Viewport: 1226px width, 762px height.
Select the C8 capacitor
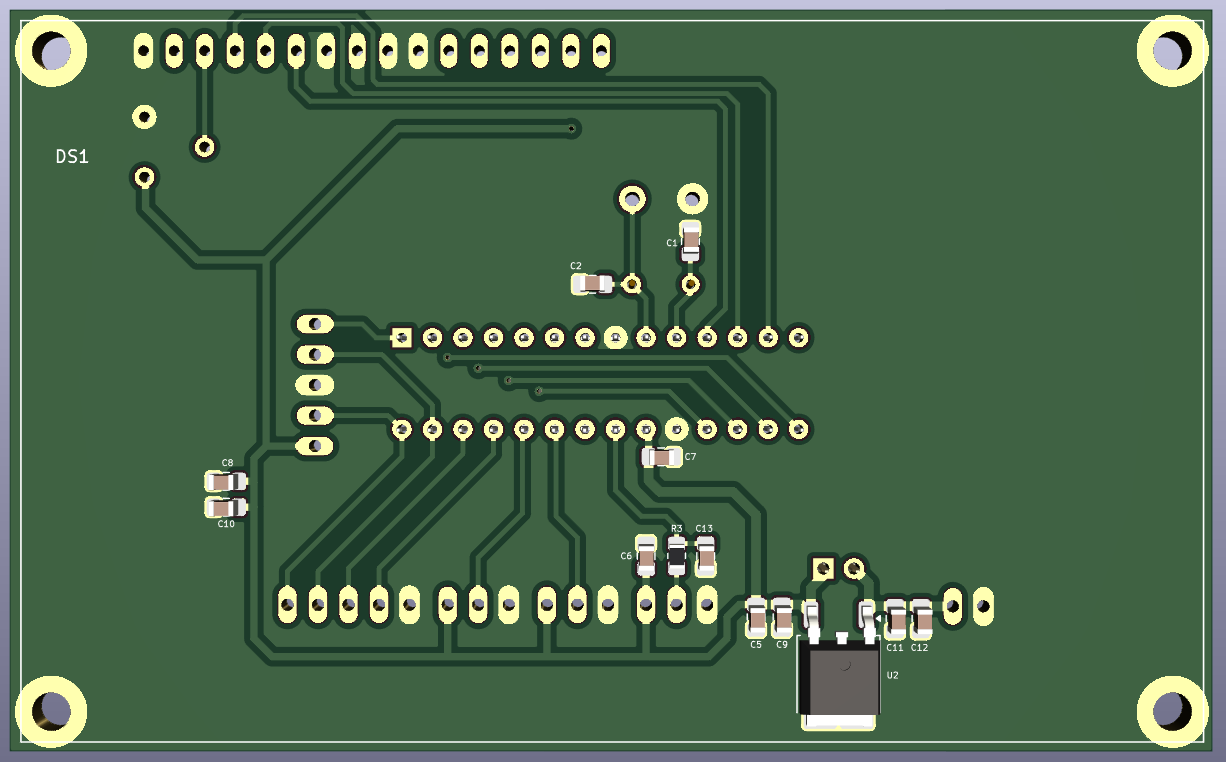tap(225, 481)
